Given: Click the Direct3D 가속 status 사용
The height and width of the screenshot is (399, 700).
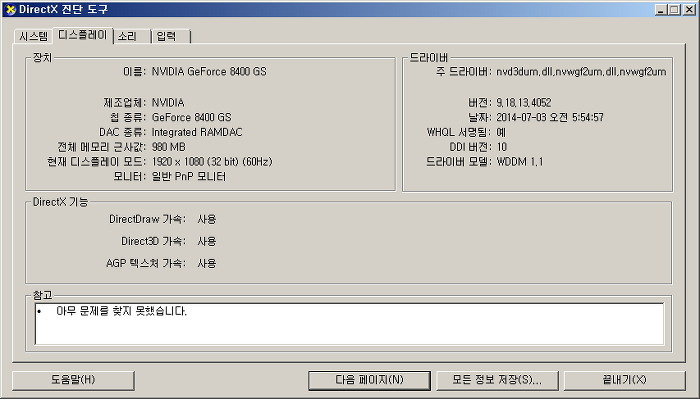Looking at the screenshot, I should pos(207,241).
